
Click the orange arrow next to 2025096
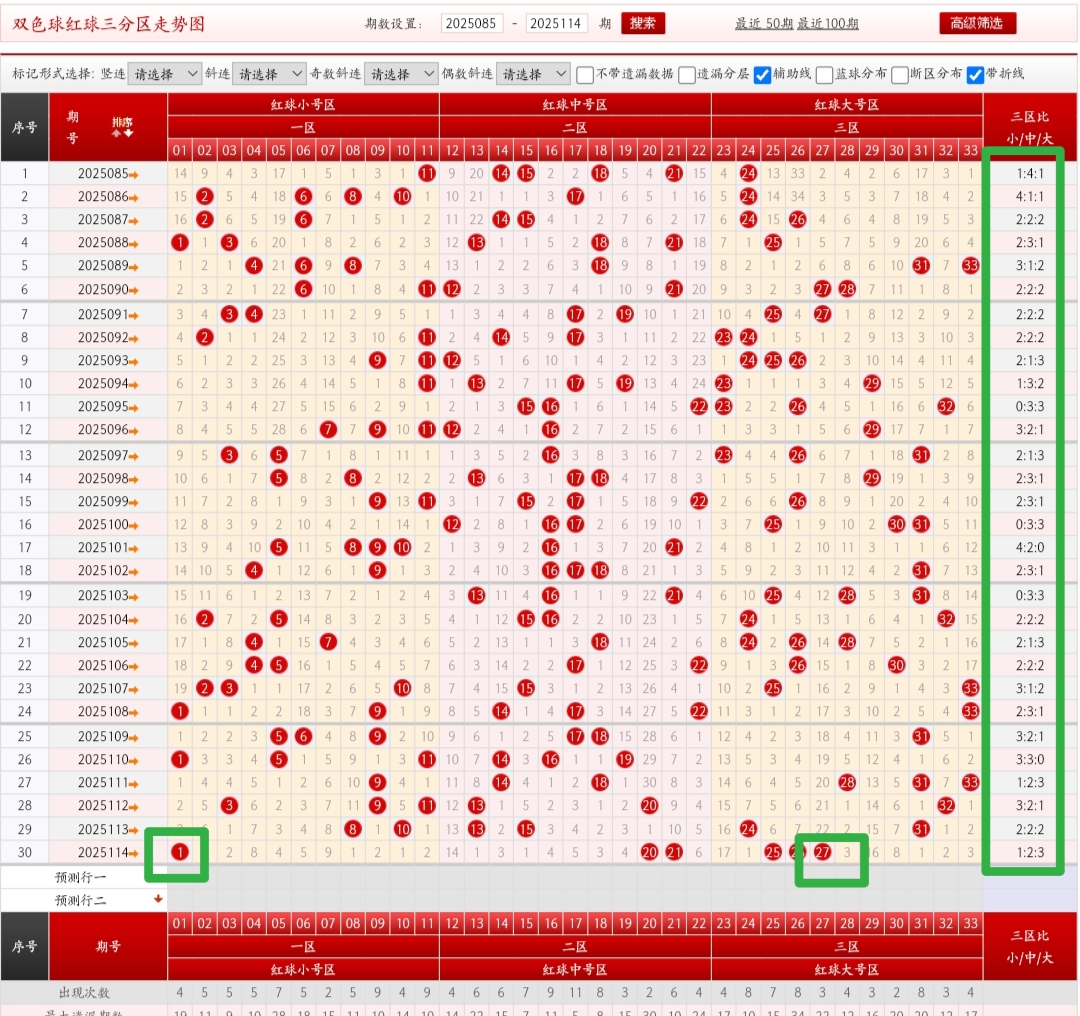(134, 431)
